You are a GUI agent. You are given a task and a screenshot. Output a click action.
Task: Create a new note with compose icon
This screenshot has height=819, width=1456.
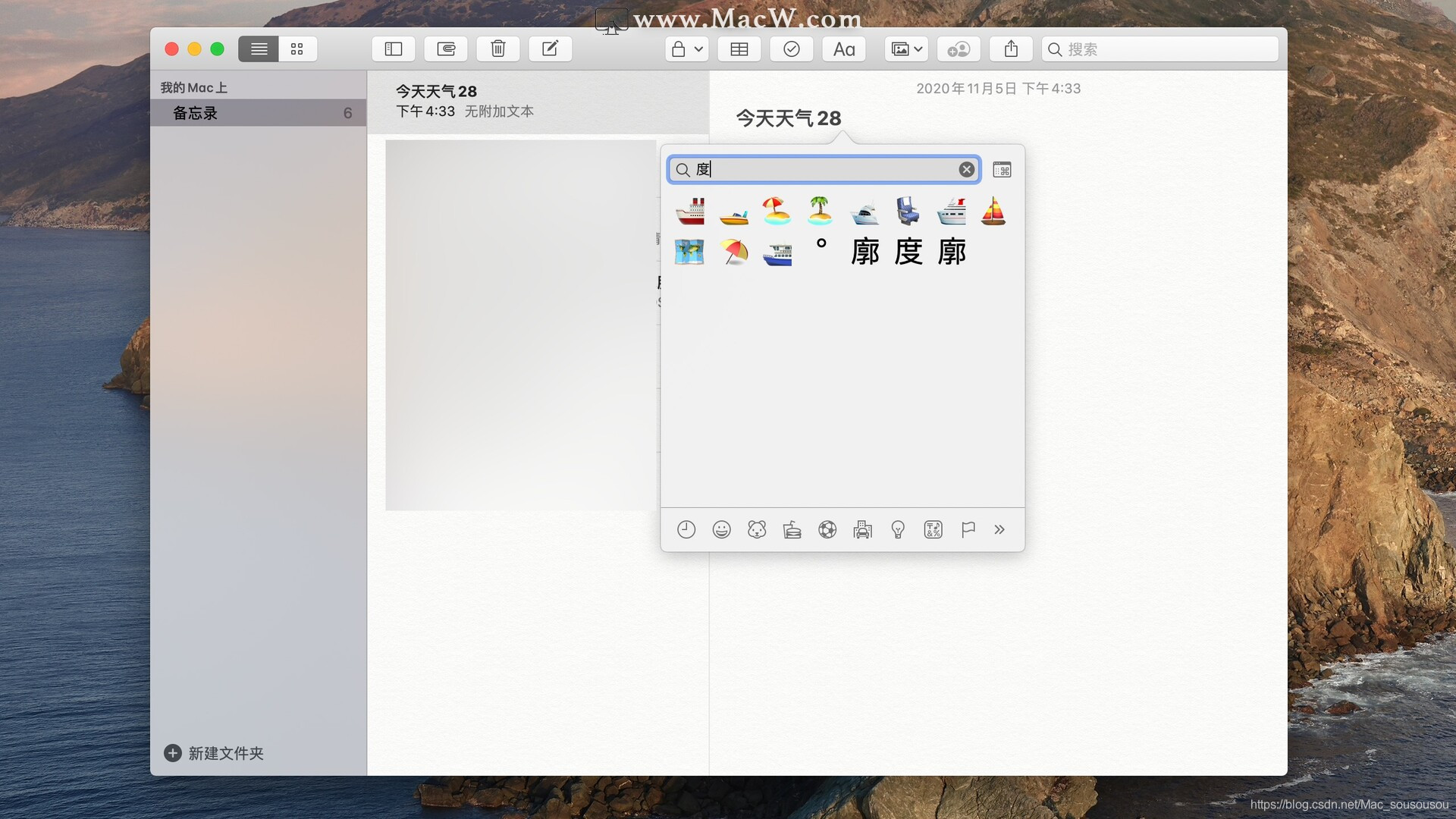(550, 49)
